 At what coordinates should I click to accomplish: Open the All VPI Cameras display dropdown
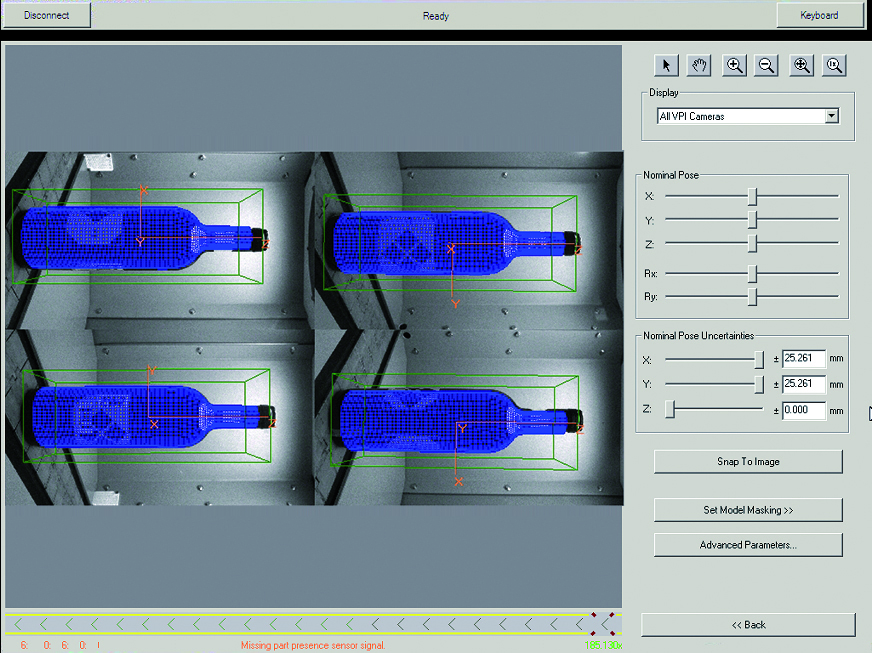[831, 115]
